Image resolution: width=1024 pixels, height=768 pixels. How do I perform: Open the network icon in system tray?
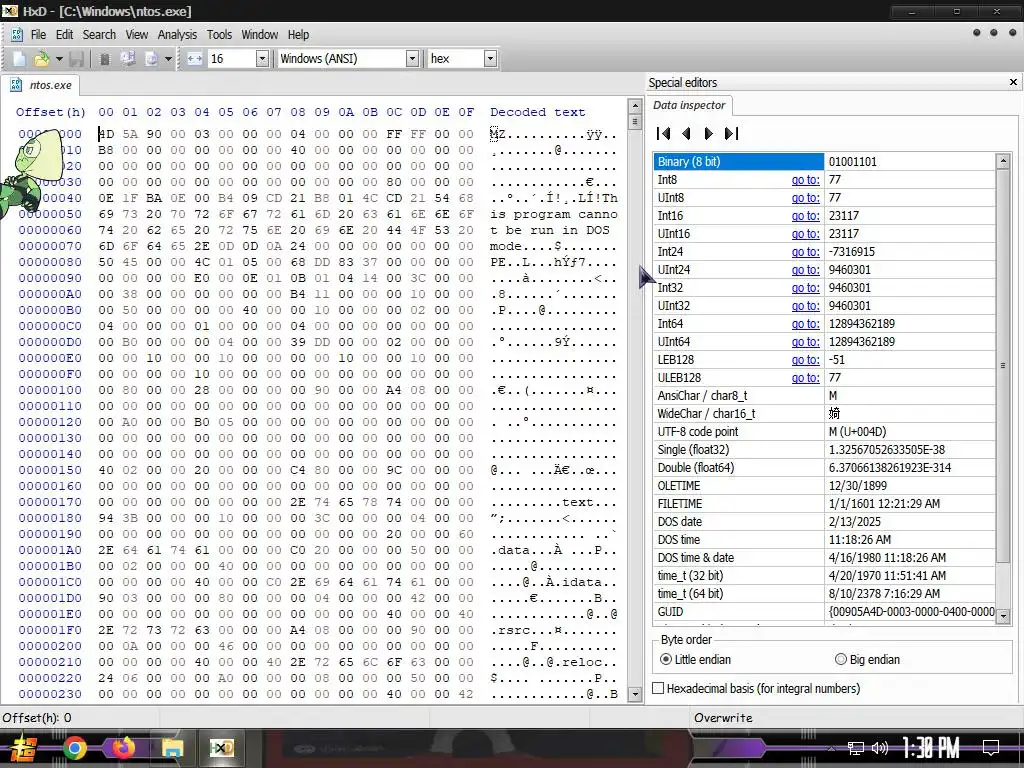[x=856, y=748]
